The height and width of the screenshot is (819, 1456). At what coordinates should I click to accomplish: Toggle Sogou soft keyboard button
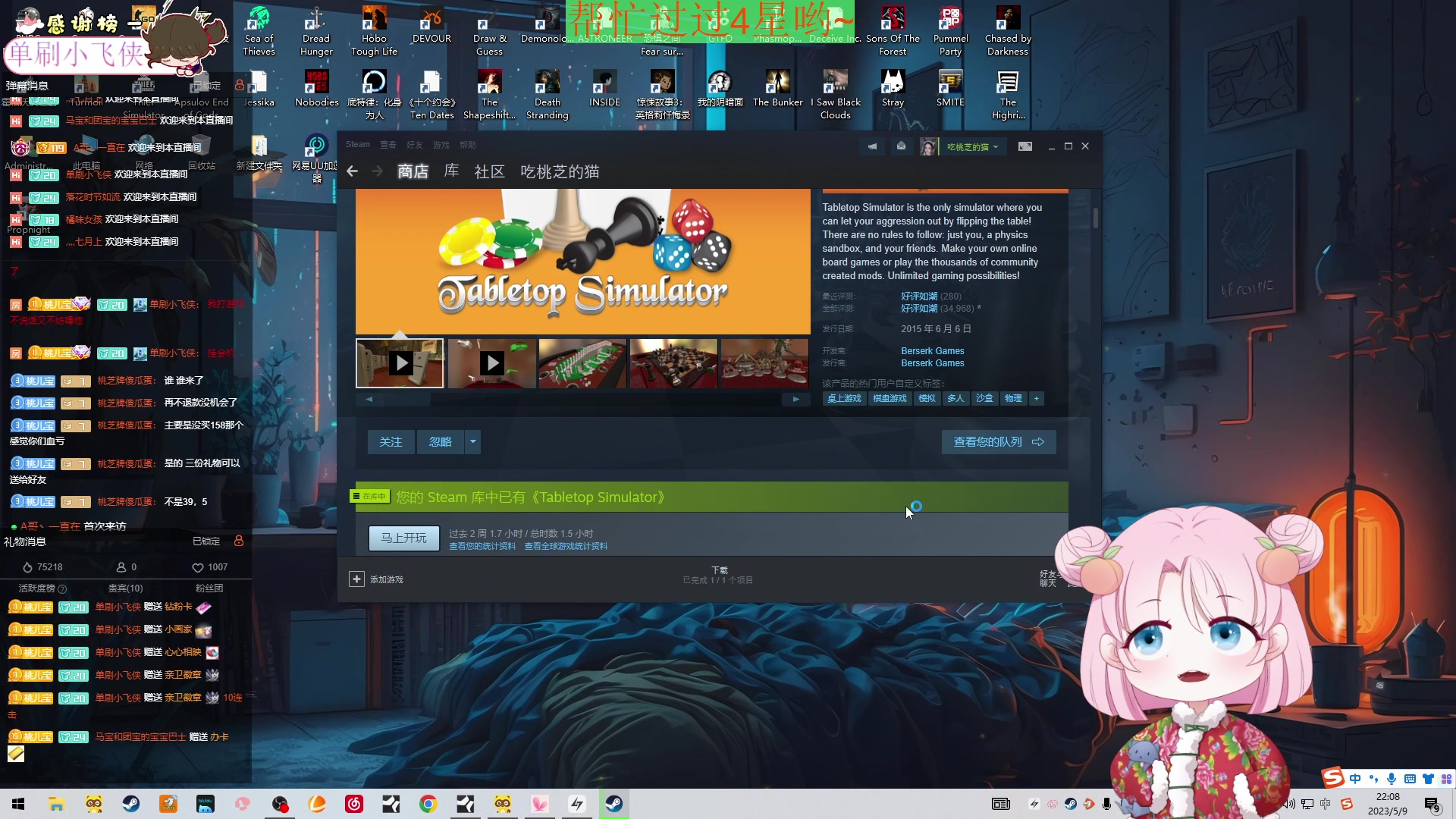[1410, 779]
